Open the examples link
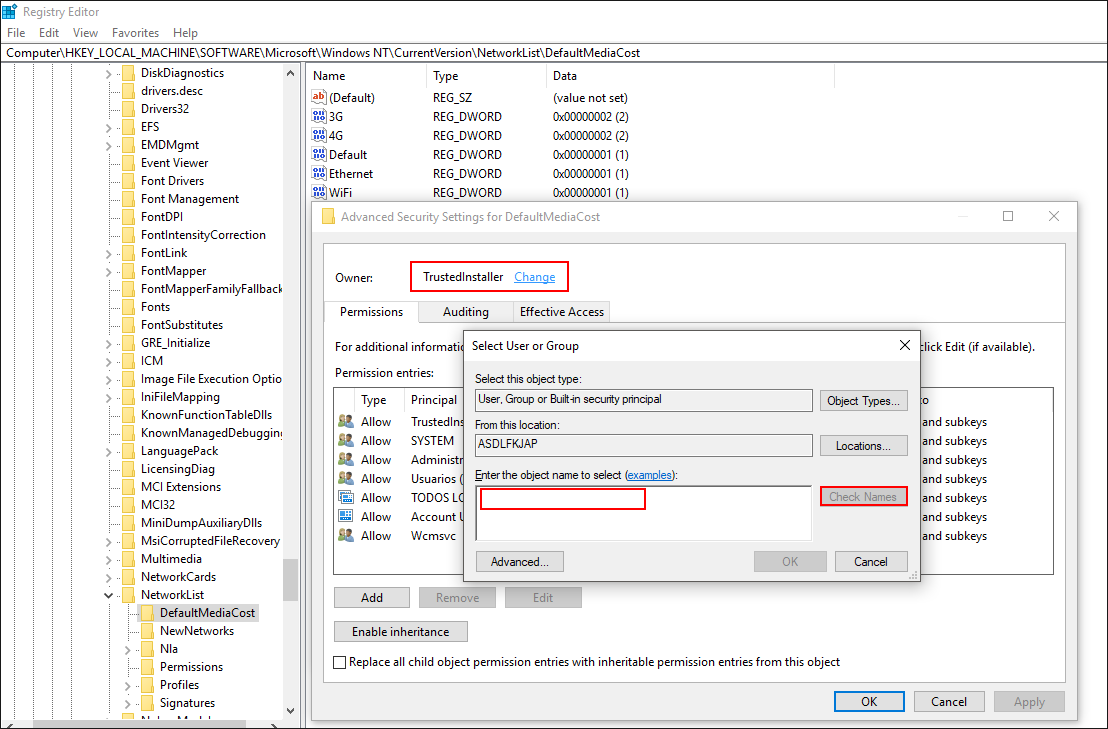Screen dimensions: 1108x729 point(649,475)
